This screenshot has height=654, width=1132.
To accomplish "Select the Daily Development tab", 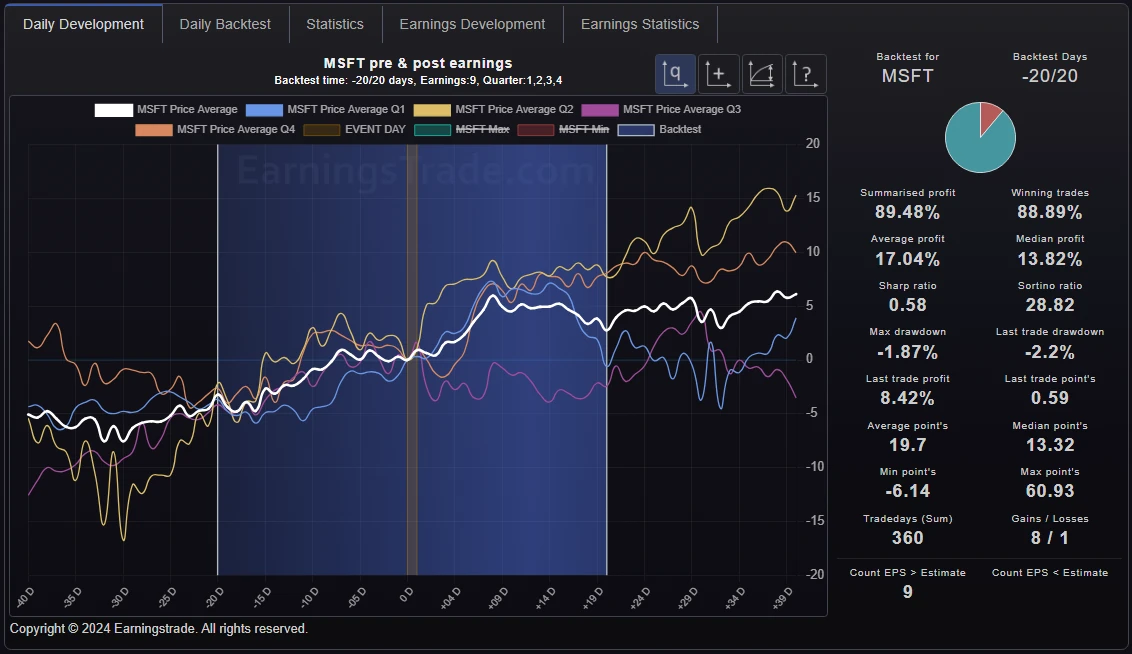I will click(83, 24).
